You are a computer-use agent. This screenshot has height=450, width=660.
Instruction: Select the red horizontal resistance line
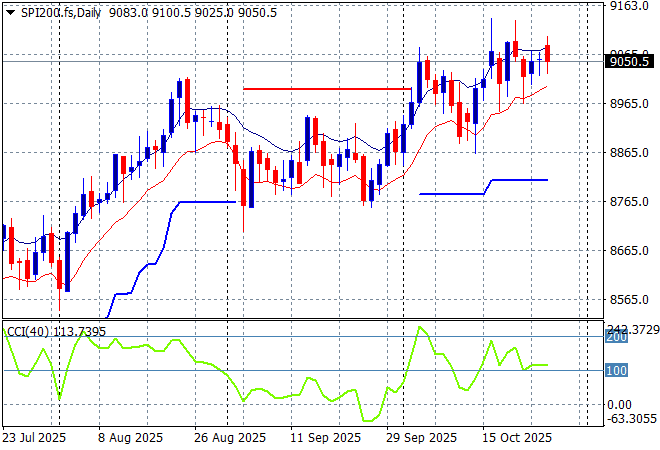[x=327, y=89]
